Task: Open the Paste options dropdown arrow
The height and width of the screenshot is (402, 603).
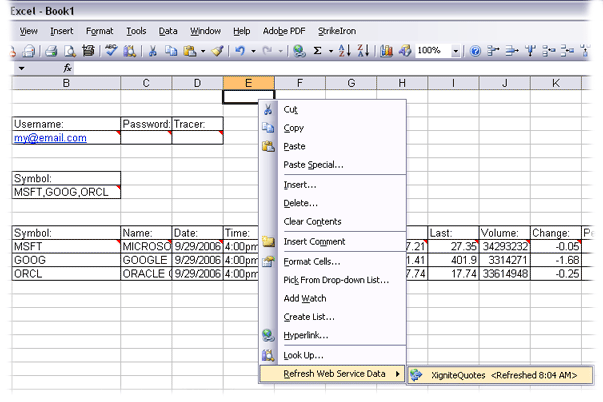Action: [203, 51]
